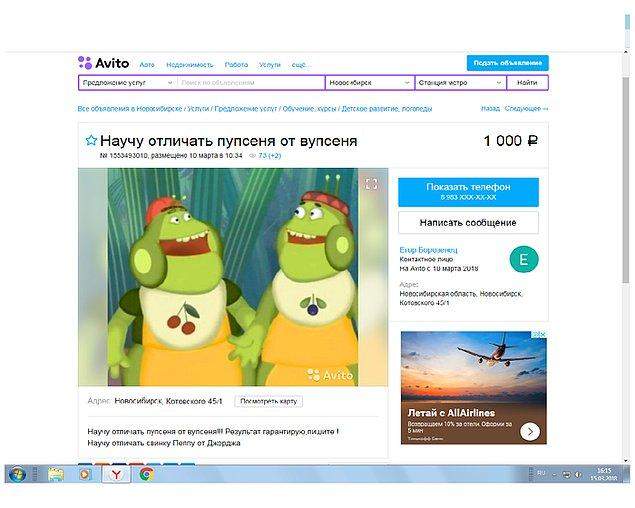Click the Найти search button
The image size is (635, 508).
pyautogui.click(x=527, y=83)
